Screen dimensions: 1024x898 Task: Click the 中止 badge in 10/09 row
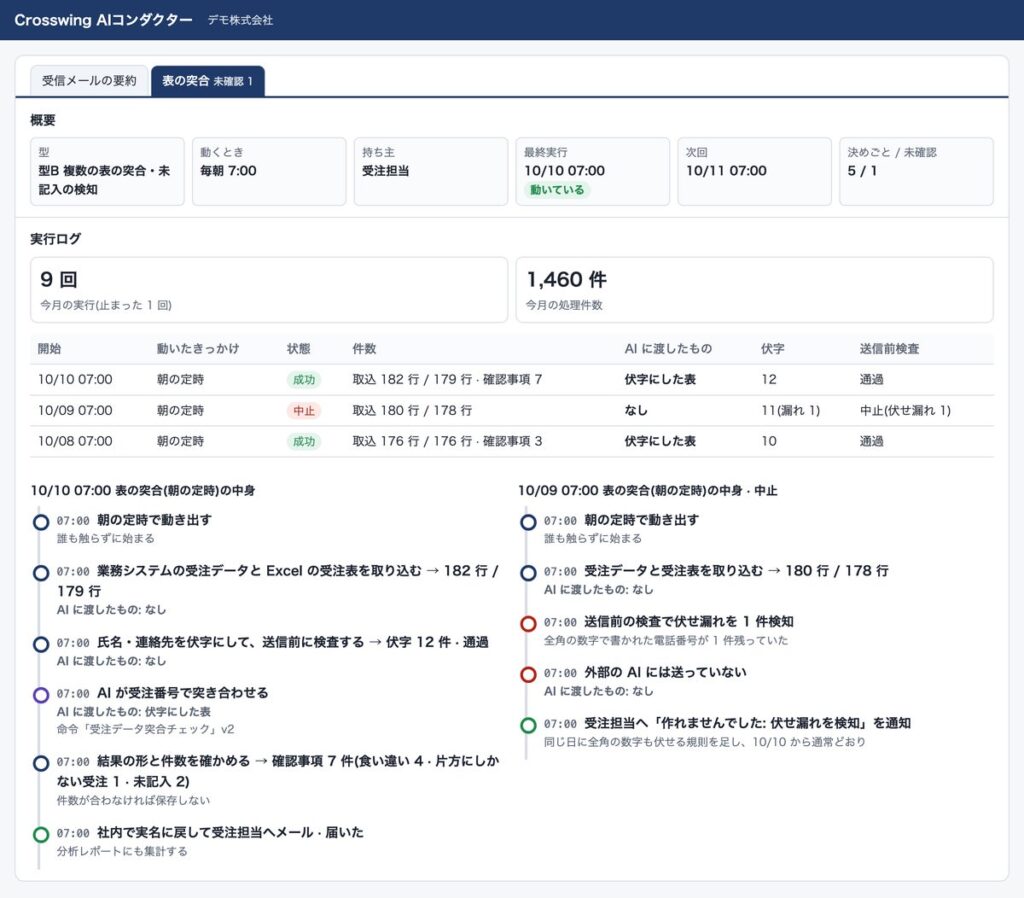[304, 411]
